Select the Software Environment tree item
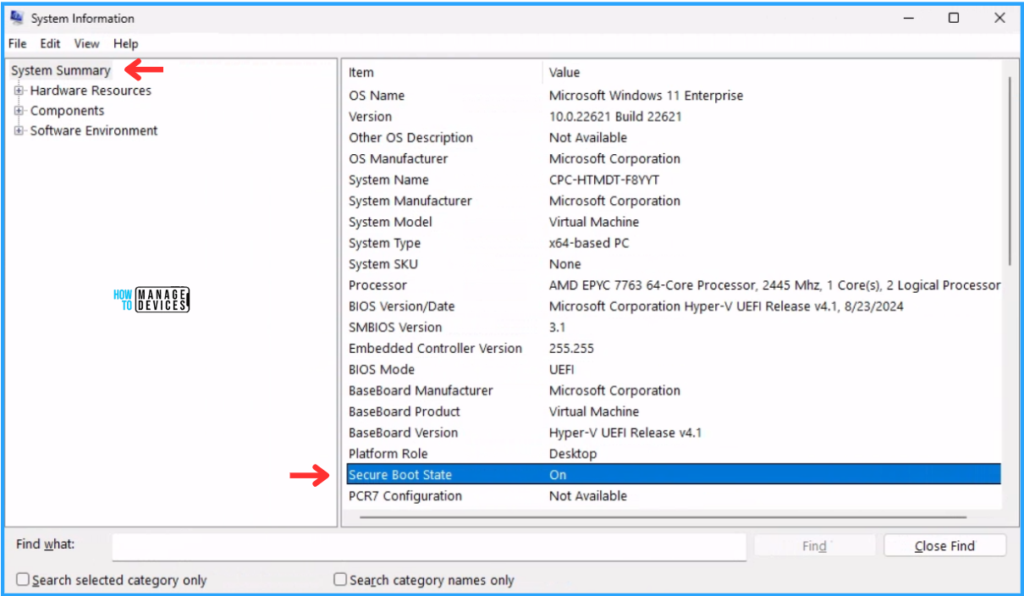This screenshot has height=596, width=1024. 94,131
